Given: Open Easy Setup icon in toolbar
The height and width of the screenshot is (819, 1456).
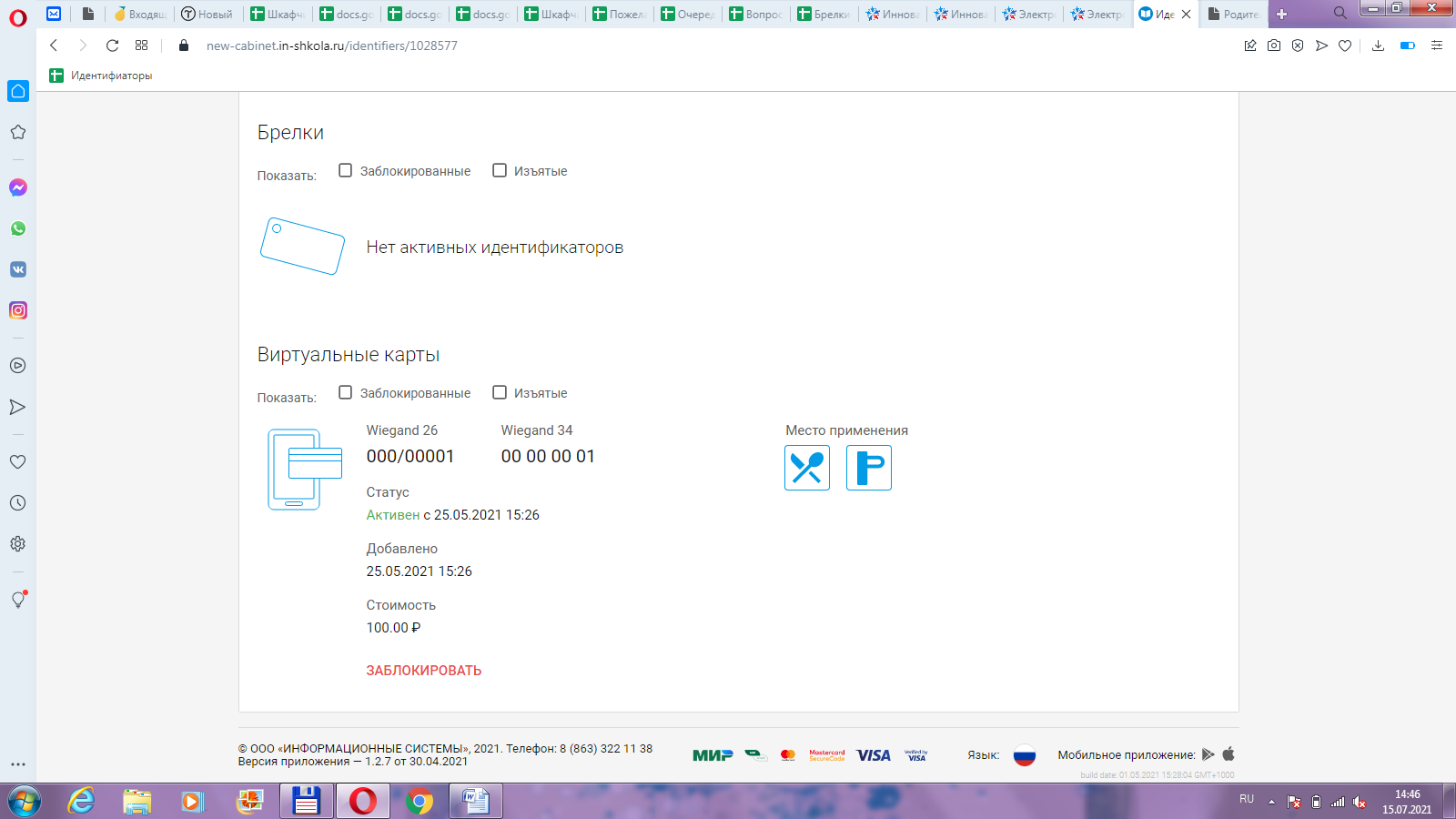Looking at the screenshot, I should pos(1437,45).
